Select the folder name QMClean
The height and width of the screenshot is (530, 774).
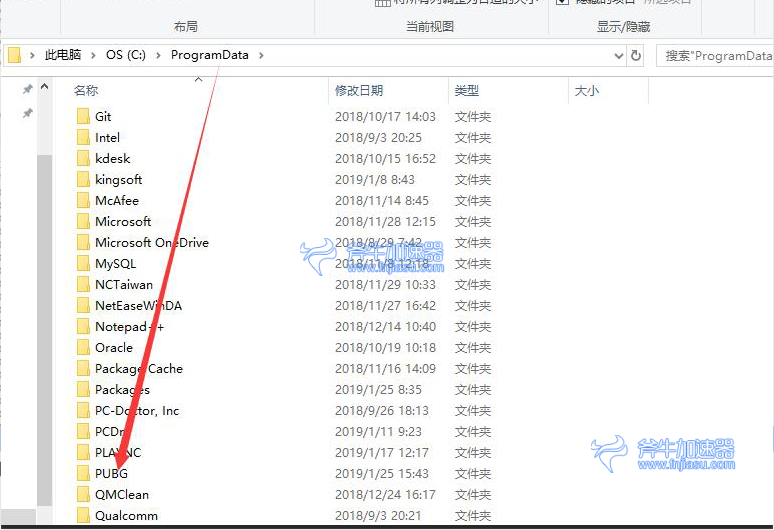coord(122,494)
